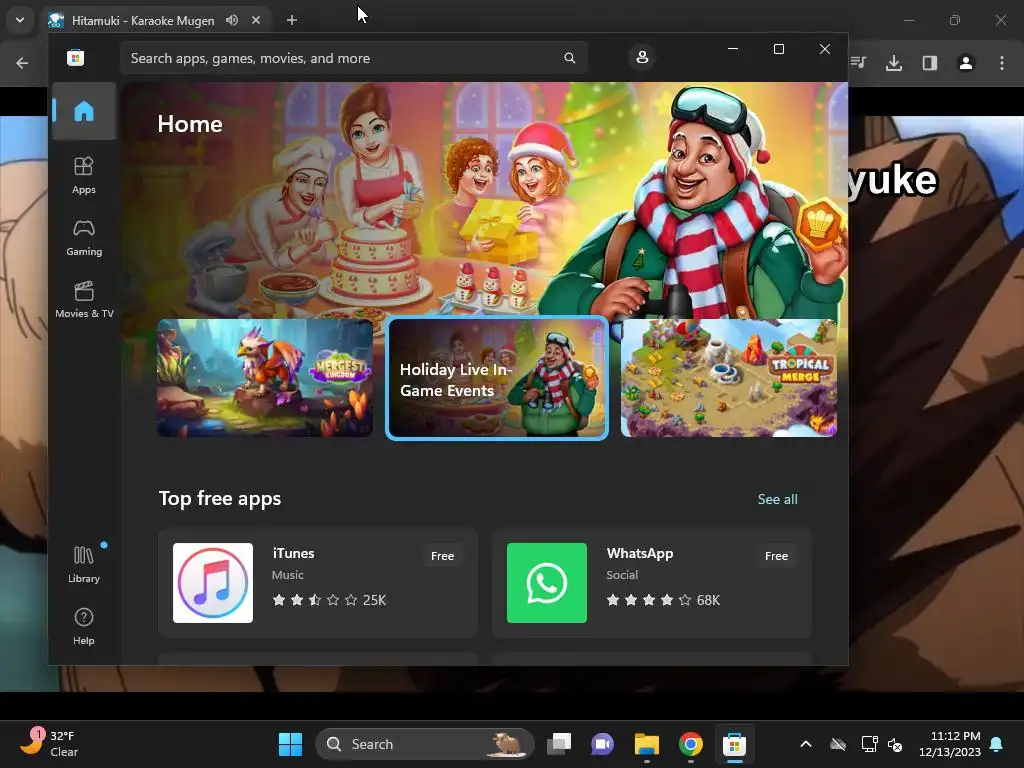Click the iTunes star rating 25K
The height and width of the screenshot is (768, 1024).
329,600
